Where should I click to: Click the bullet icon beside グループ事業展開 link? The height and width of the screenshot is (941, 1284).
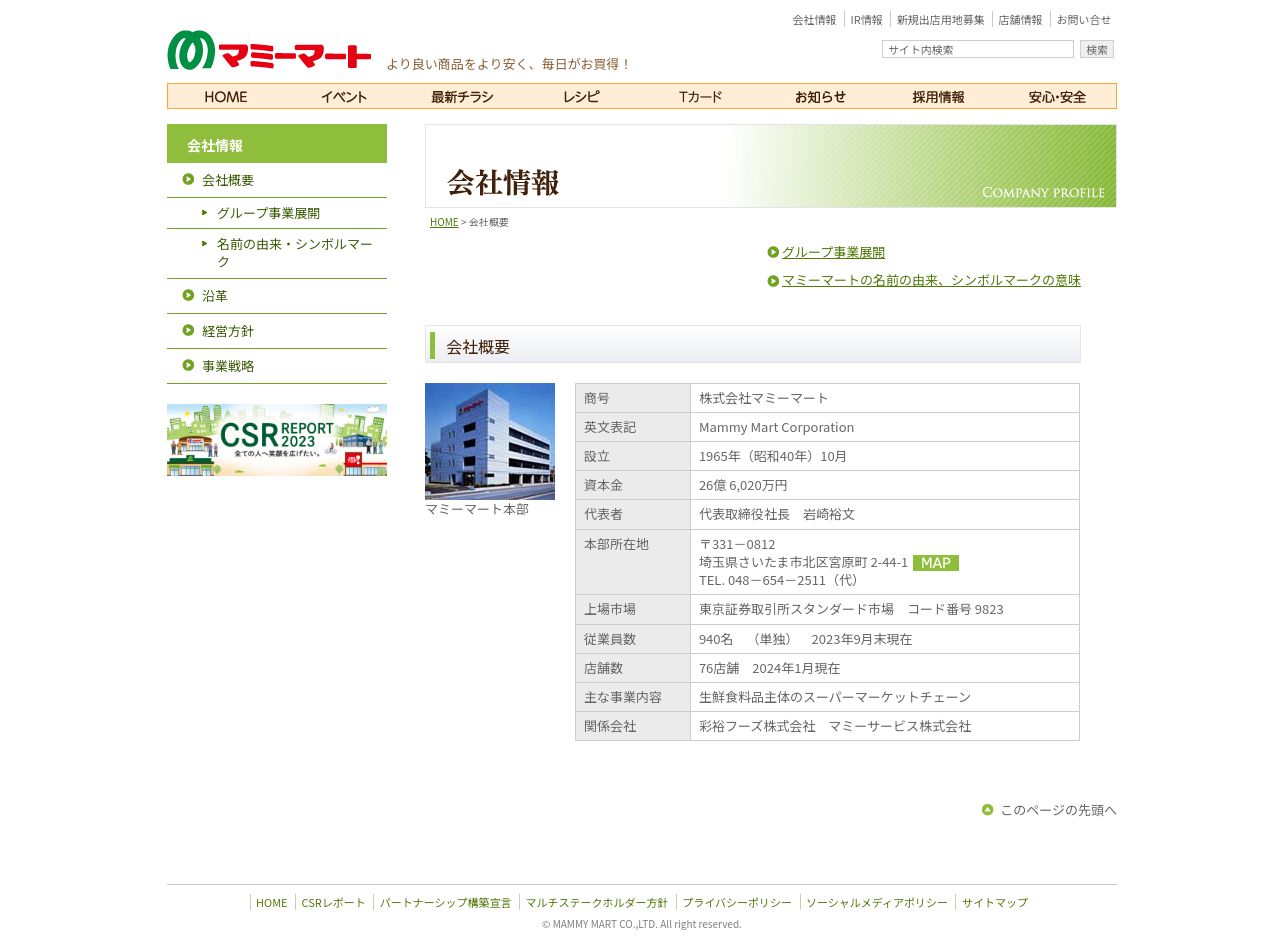point(773,252)
